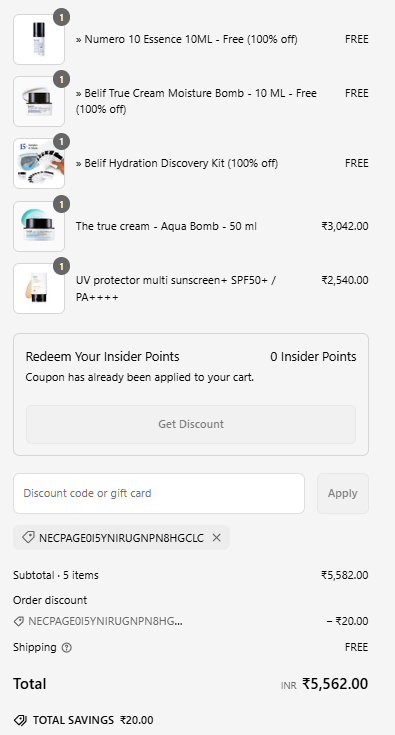395x735 pixels.
Task: Open the Numero 10 Essence product thumbnail
Action: [39, 39]
